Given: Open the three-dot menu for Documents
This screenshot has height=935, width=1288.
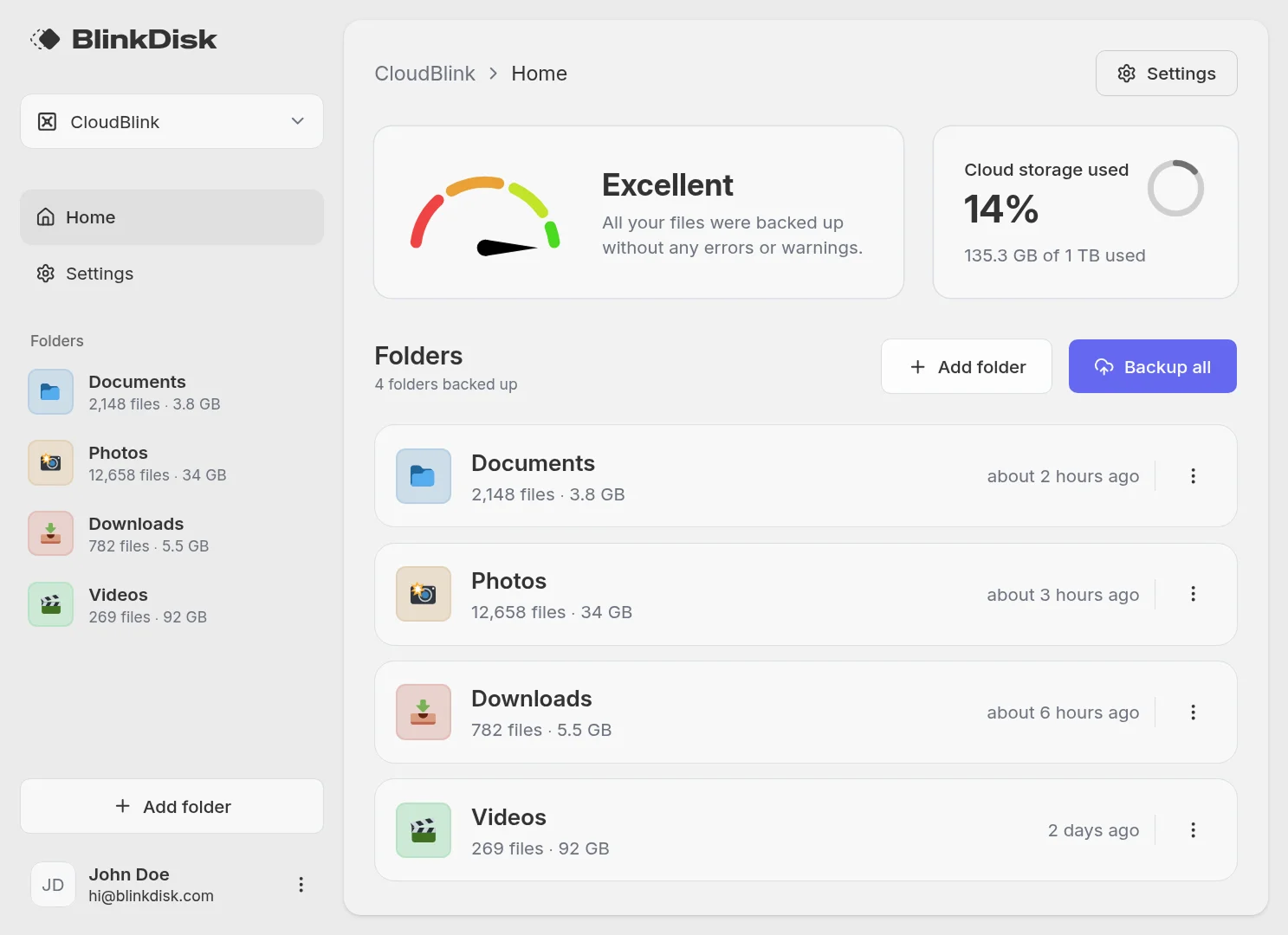Looking at the screenshot, I should point(1193,475).
